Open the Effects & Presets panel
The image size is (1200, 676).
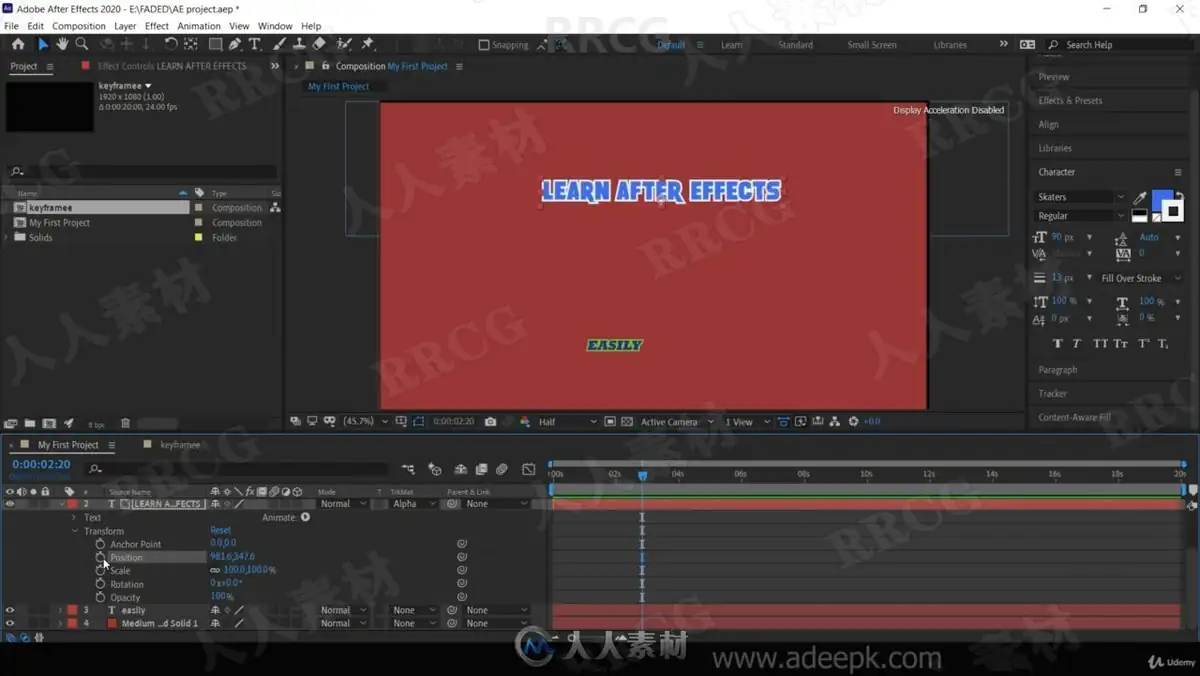pyautogui.click(x=1070, y=100)
